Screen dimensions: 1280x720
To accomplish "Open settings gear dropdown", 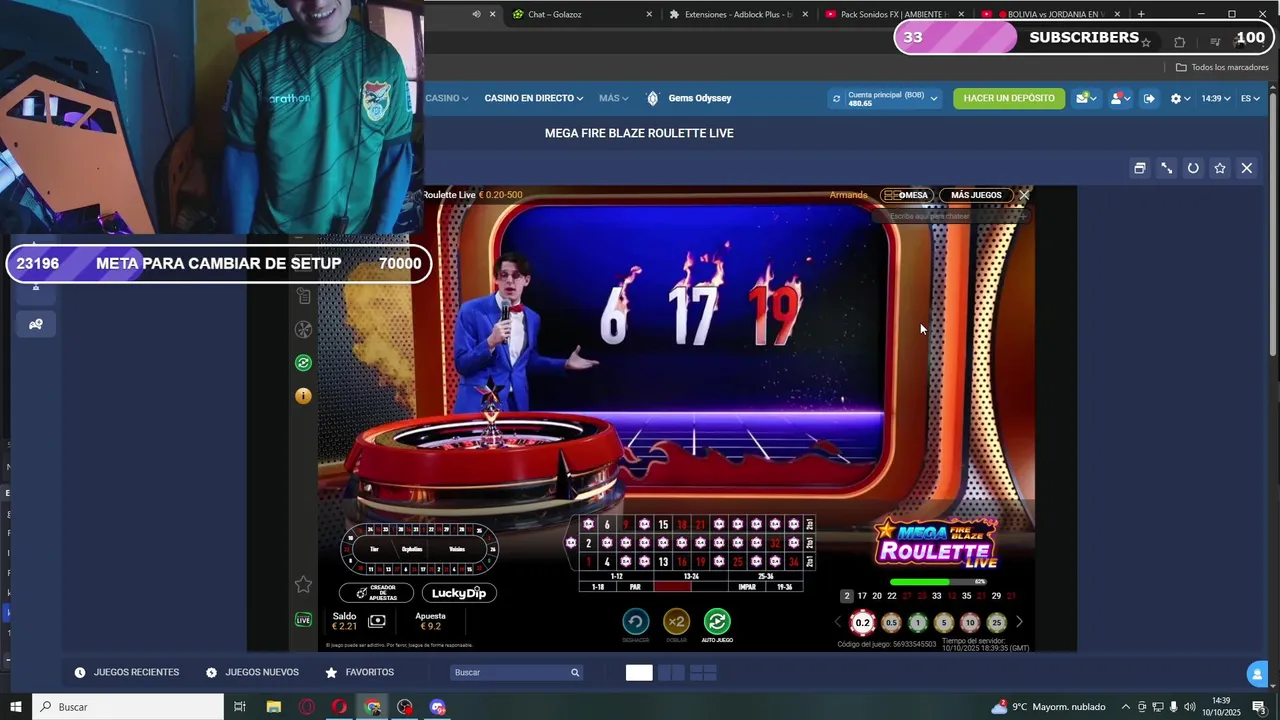I will 1180,98.
